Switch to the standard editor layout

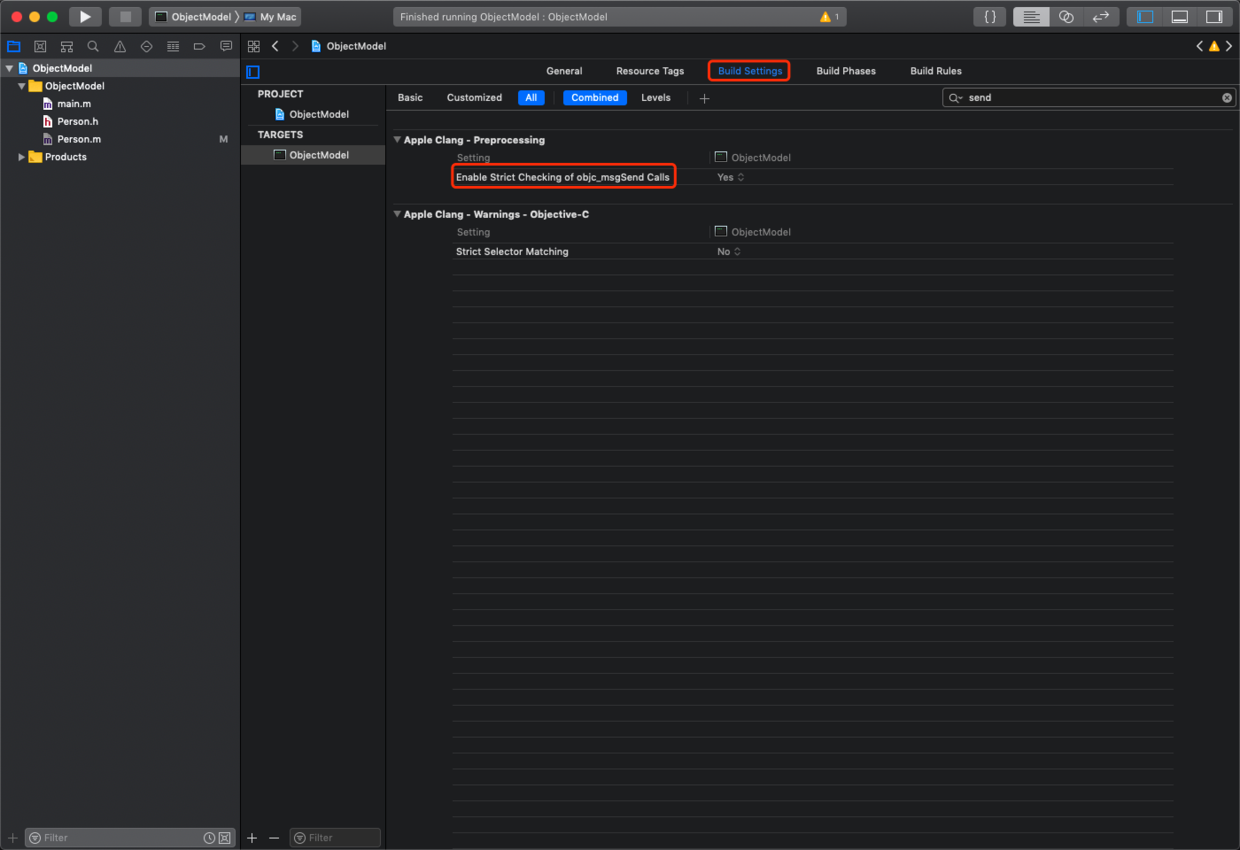pos(1031,17)
